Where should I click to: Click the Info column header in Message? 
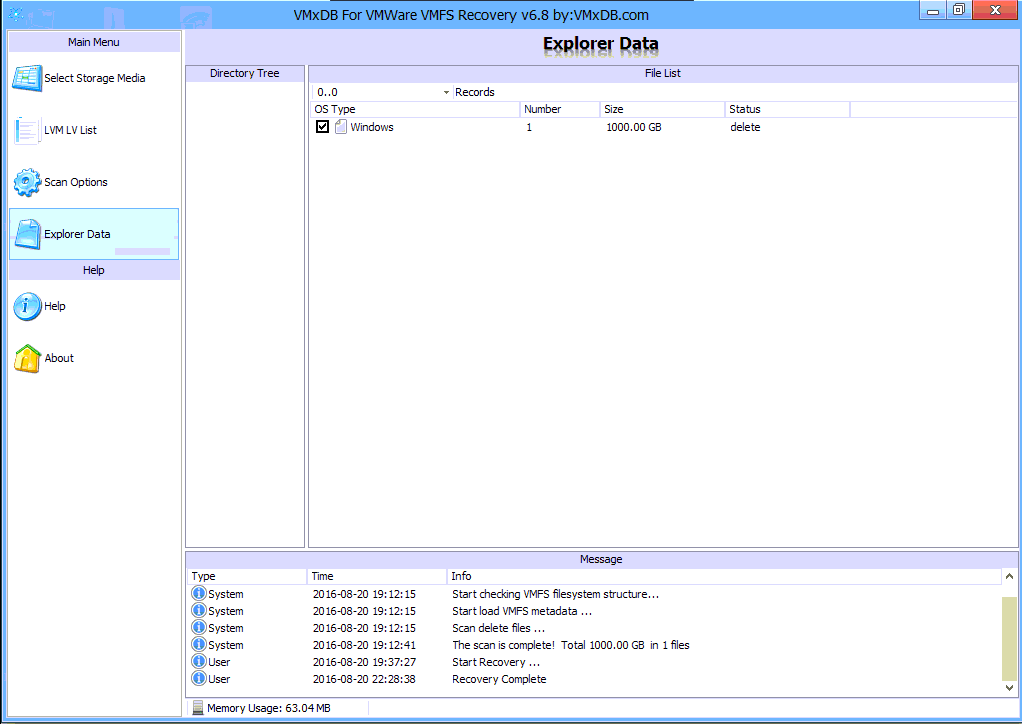click(724, 576)
